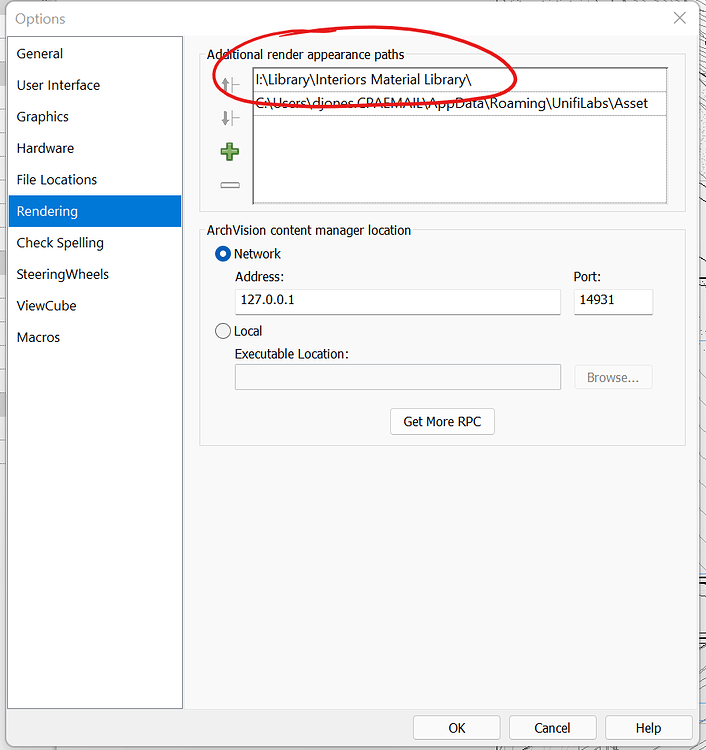Remove selected path with minus icon
Image resolution: width=706 pixels, height=750 pixels.
point(230,185)
